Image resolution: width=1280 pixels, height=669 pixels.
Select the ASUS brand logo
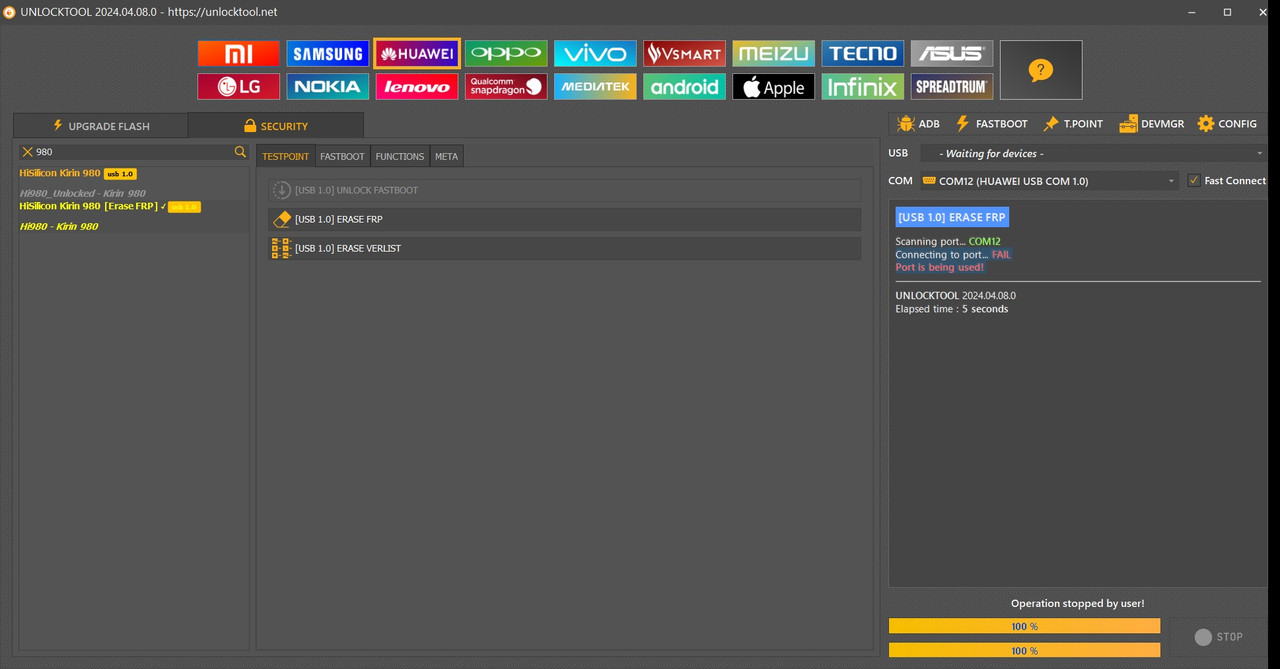(x=952, y=54)
